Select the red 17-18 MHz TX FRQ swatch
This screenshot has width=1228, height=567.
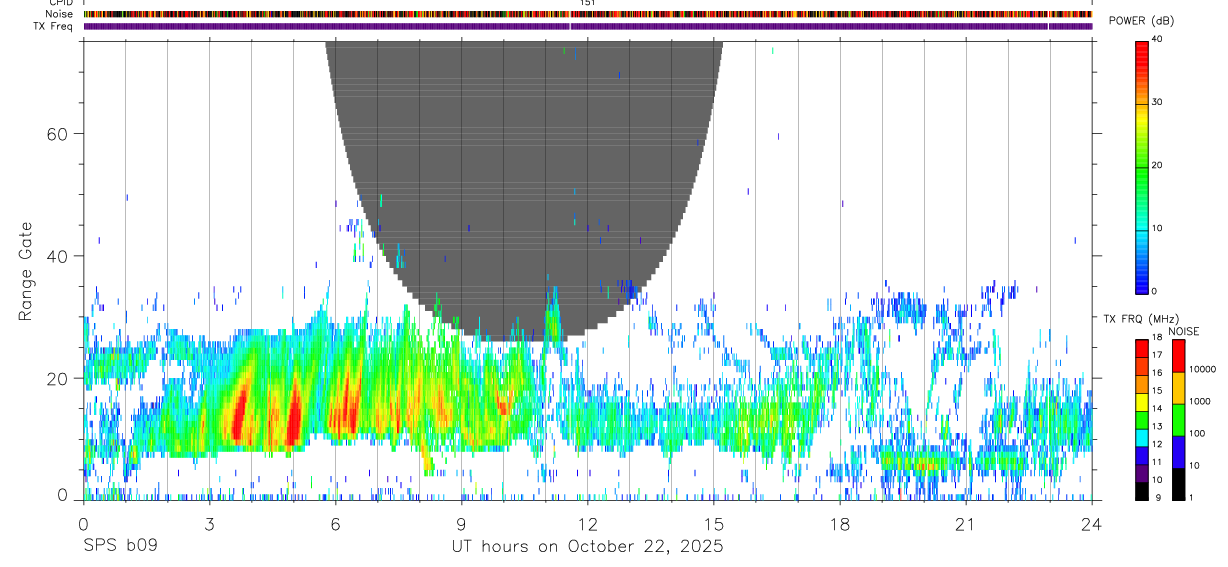click(1141, 348)
